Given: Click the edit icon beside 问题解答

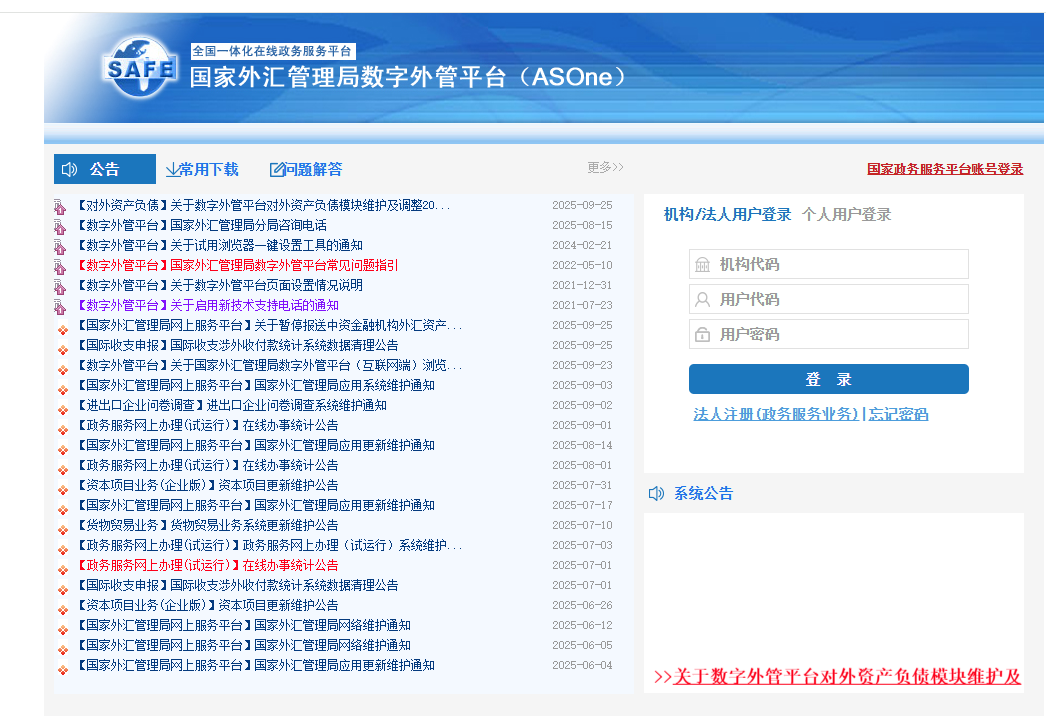Looking at the screenshot, I should click(x=277, y=170).
